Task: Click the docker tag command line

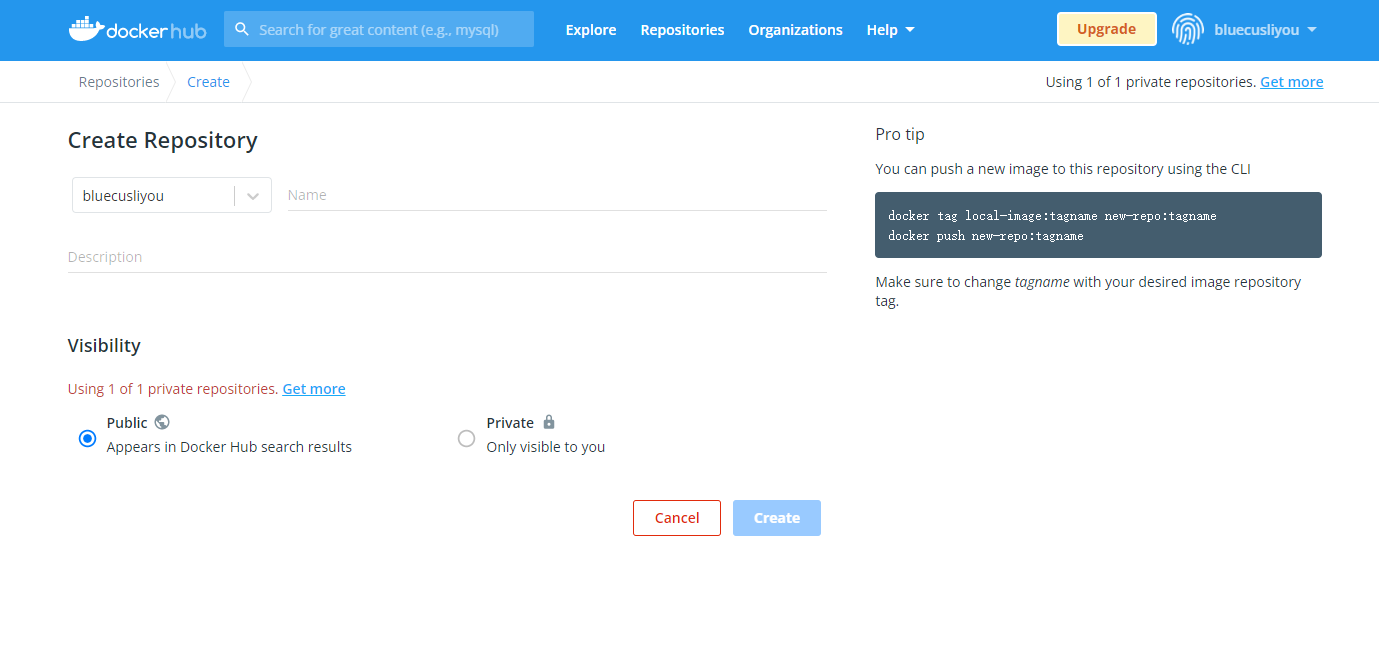Action: pos(1052,216)
